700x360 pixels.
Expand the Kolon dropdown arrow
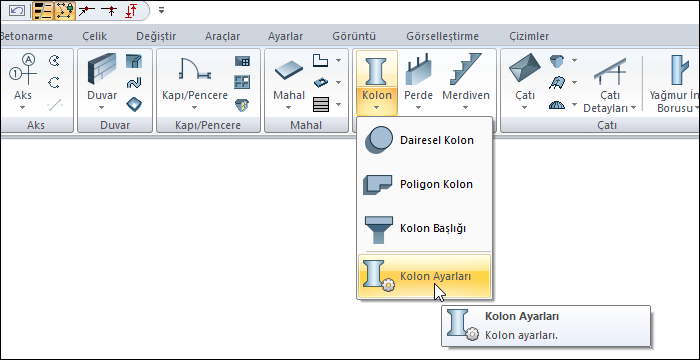(x=377, y=107)
